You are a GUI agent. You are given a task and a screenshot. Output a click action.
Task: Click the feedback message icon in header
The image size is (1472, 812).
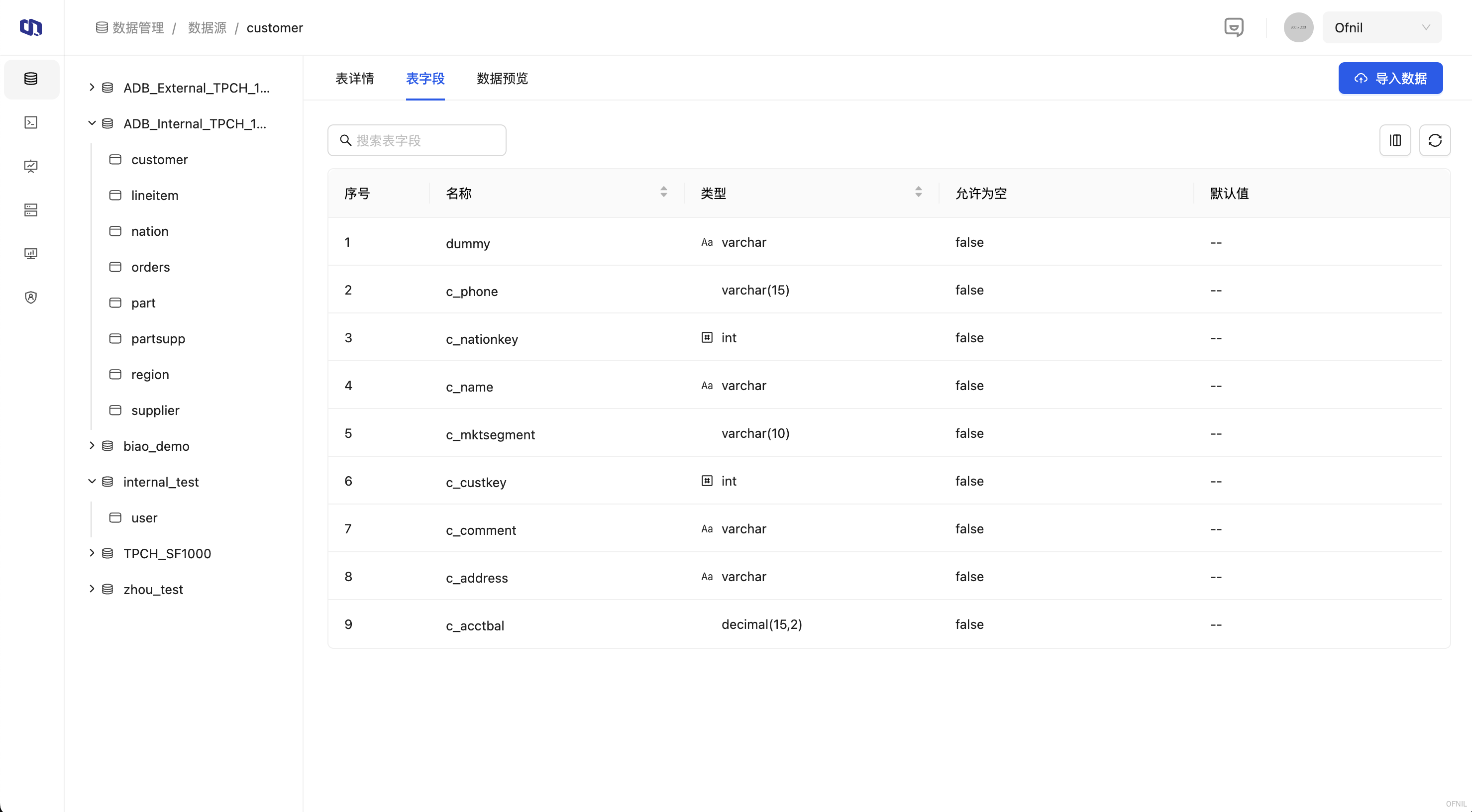(1234, 27)
